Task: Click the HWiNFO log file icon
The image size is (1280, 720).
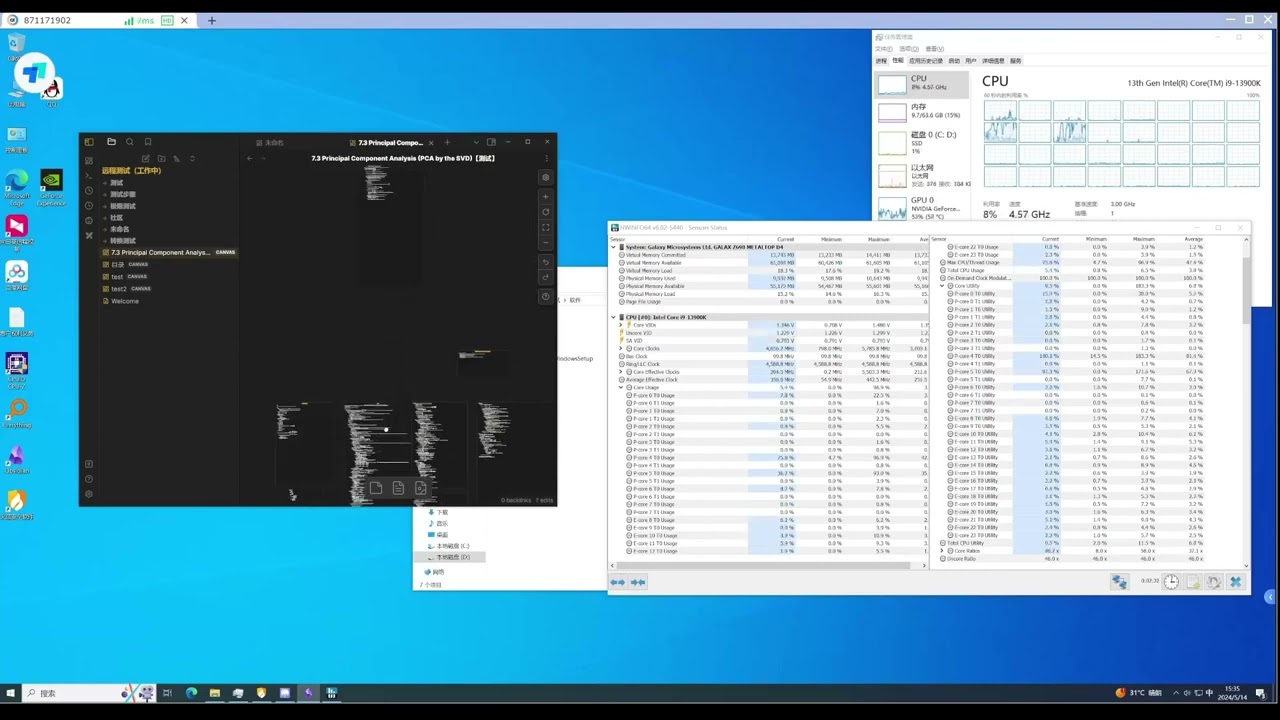Action: pos(1193,582)
